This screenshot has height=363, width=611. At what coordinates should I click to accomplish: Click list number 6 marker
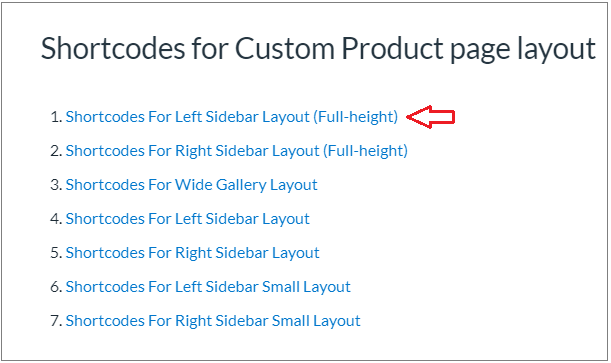(x=56, y=287)
